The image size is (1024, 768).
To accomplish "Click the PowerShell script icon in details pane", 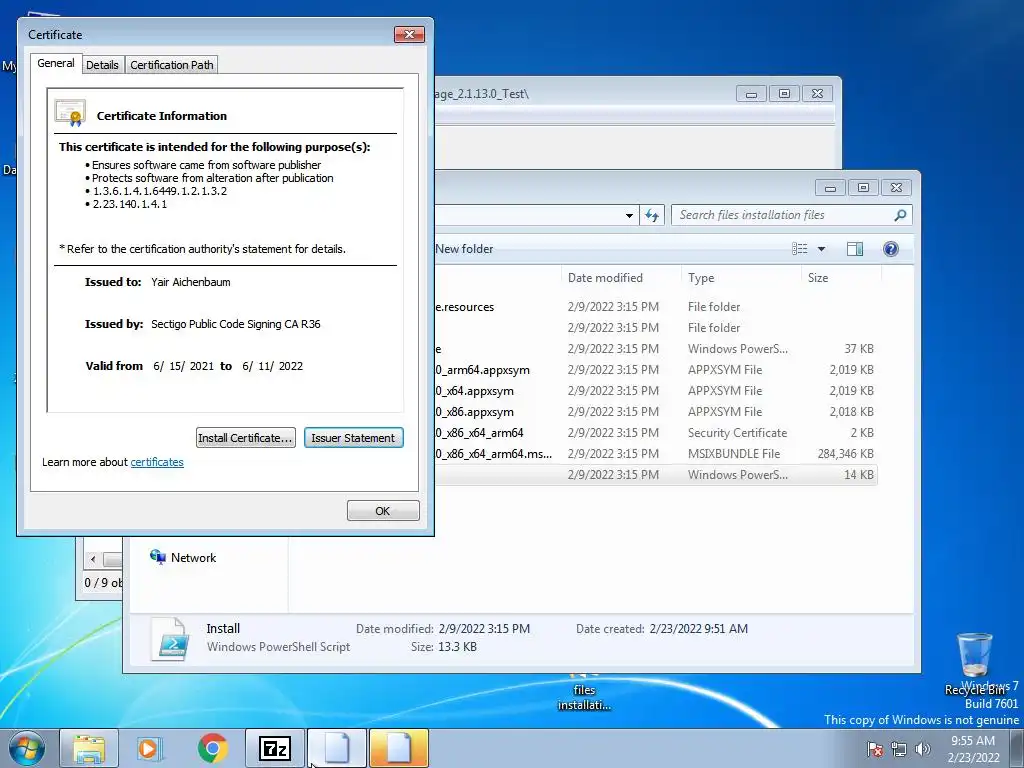I will pyautogui.click(x=170, y=639).
